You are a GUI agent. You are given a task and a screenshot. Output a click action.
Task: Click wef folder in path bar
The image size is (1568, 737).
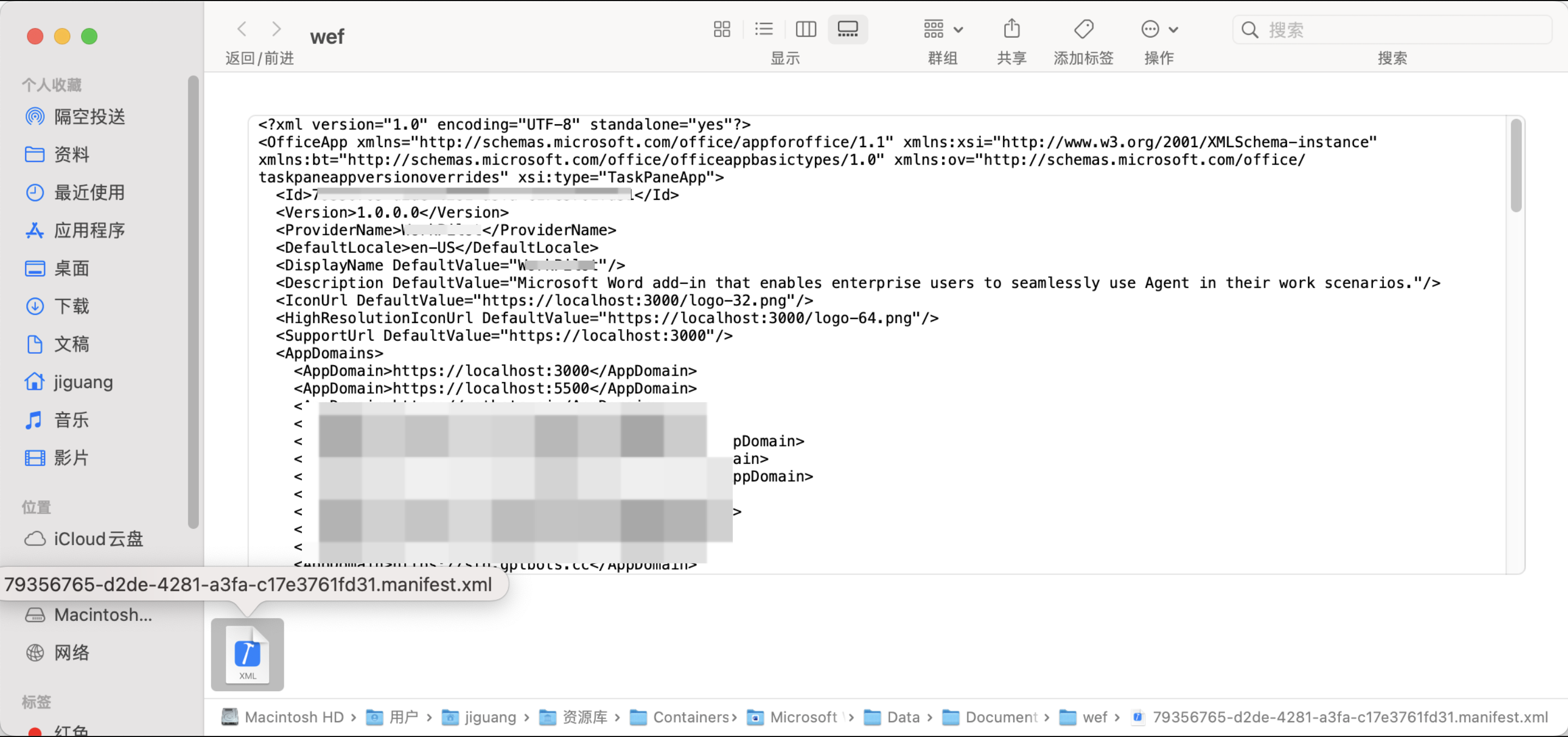[x=1094, y=717]
